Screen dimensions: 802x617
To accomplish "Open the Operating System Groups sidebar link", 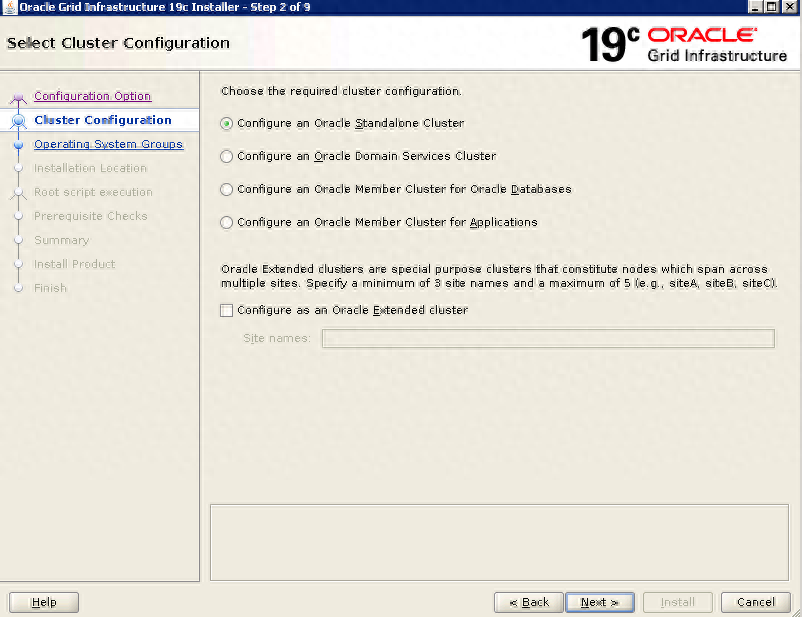I will pyautogui.click(x=108, y=144).
